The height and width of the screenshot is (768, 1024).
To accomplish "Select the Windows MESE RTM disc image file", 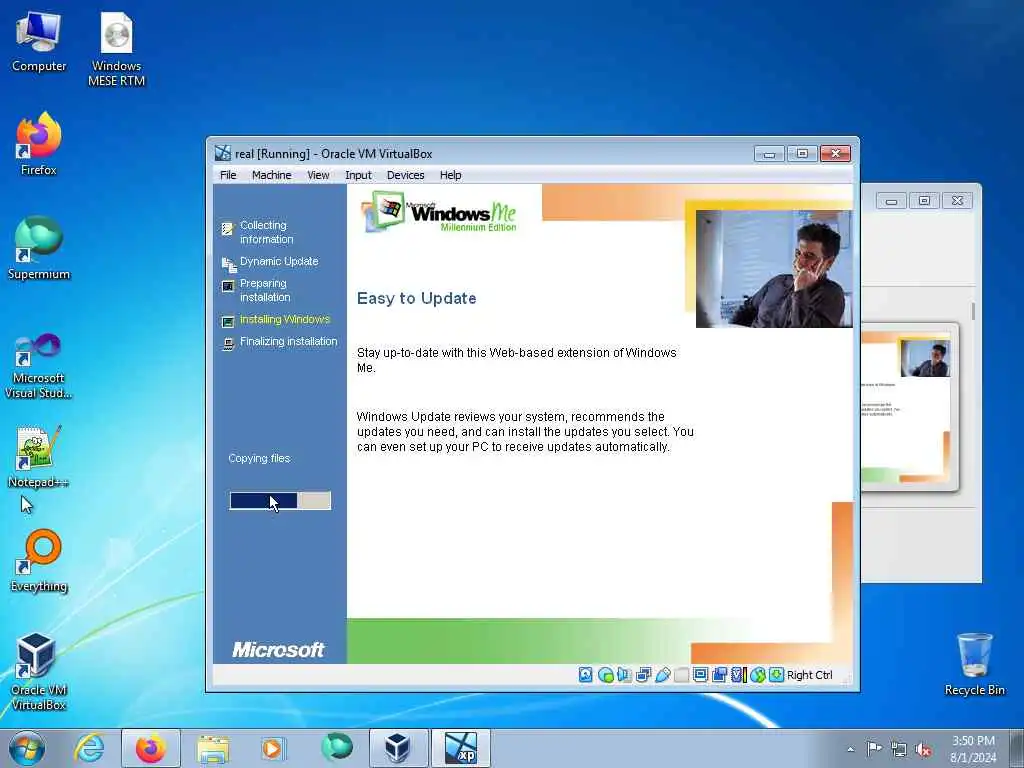I will tap(116, 50).
